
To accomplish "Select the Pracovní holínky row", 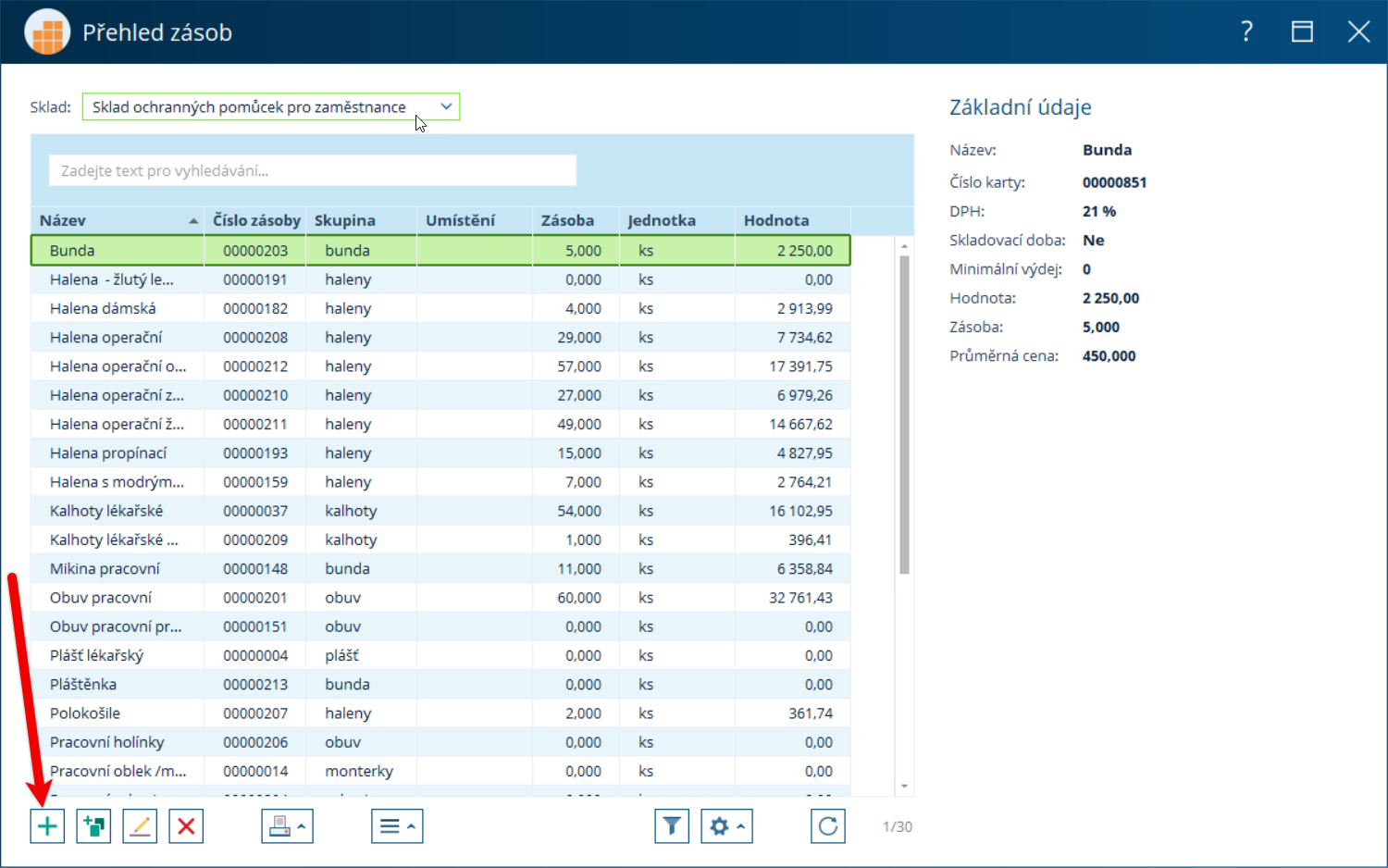I will coord(440,742).
